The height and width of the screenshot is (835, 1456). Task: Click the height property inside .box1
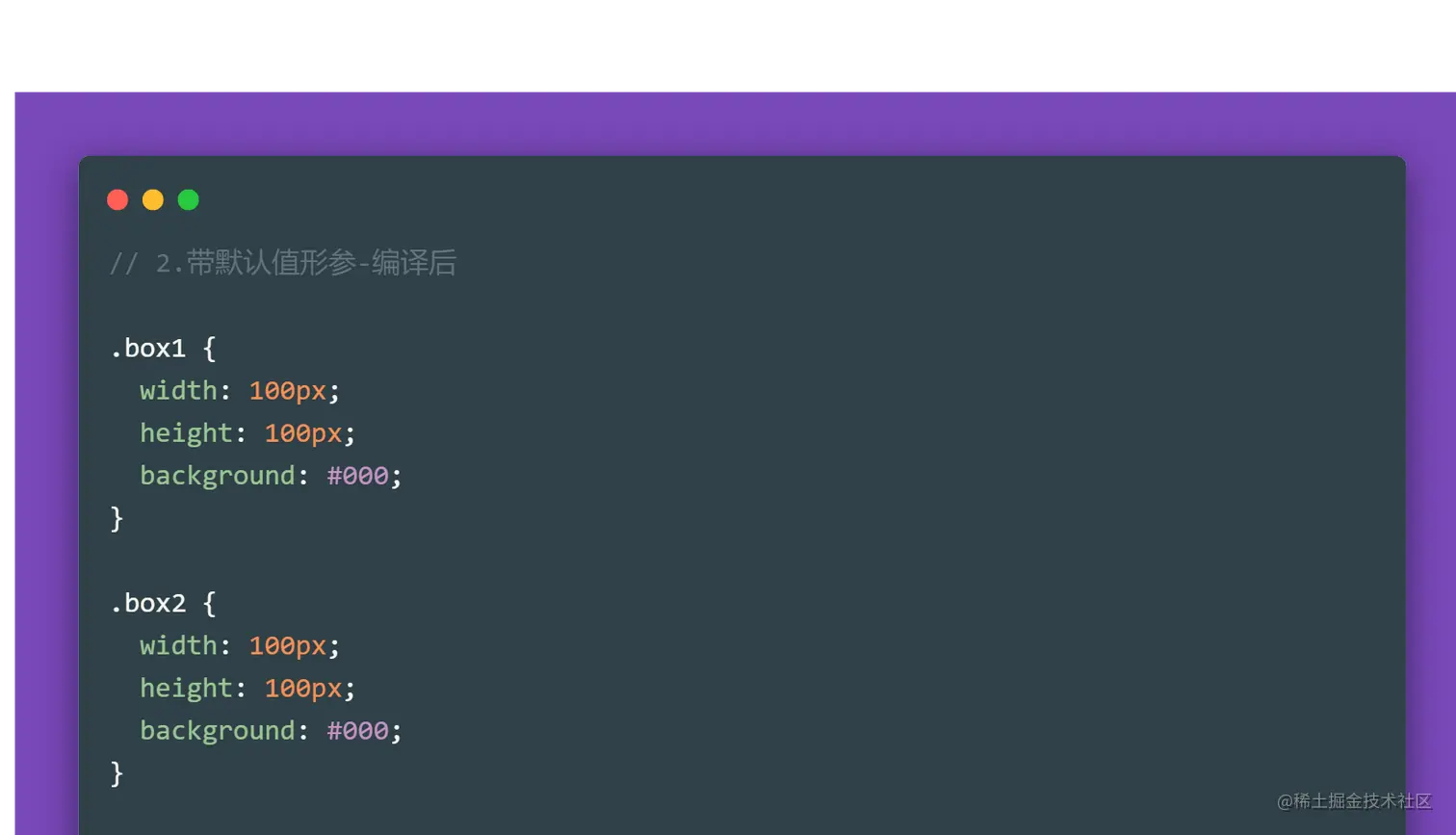[x=186, y=432]
